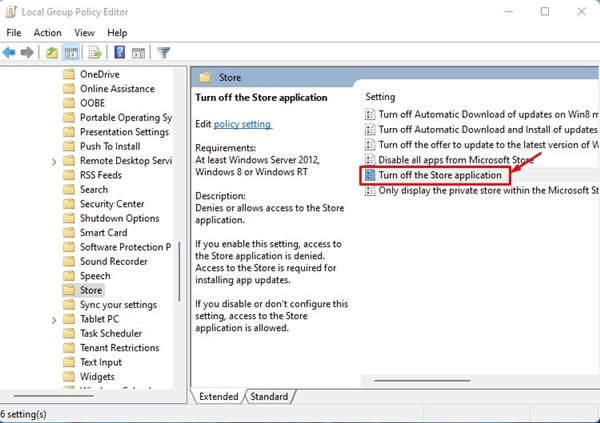Select the Tenant Restrictions folder
The width and height of the screenshot is (600, 423).
tap(119, 348)
